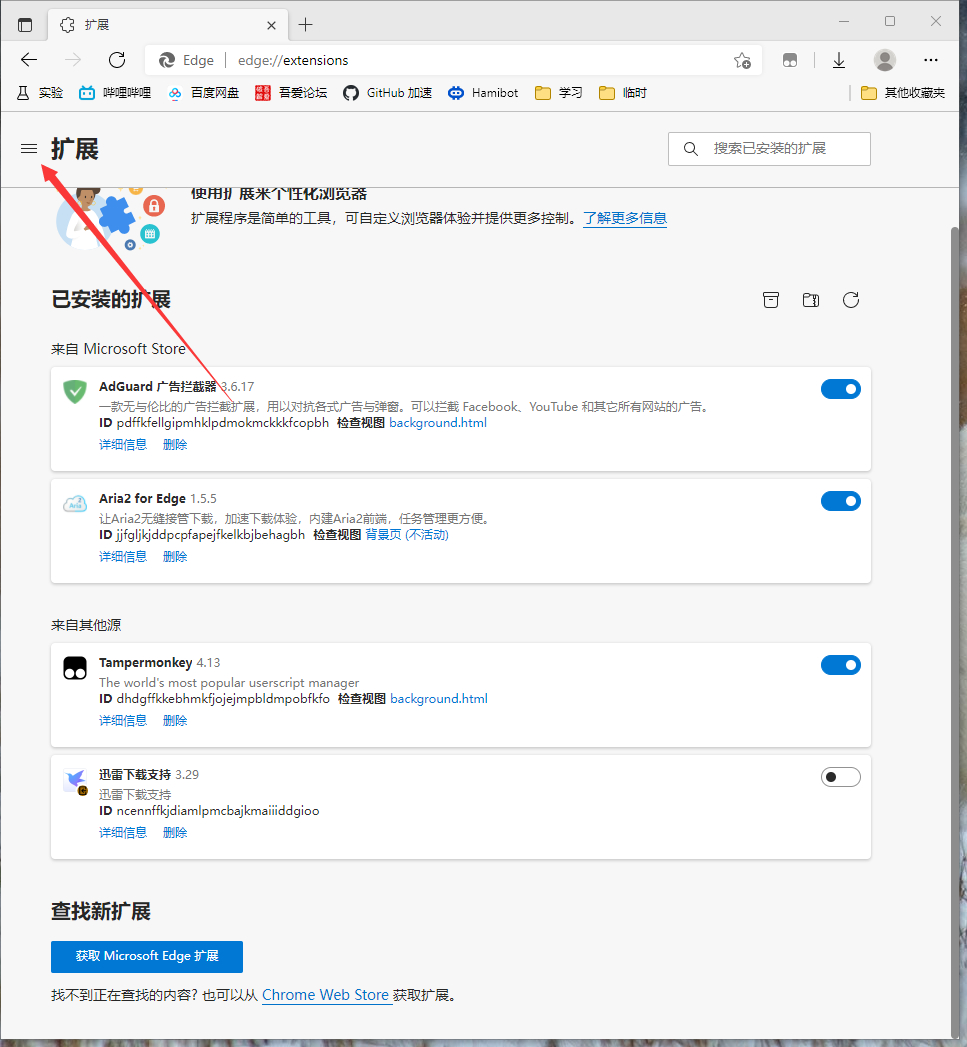Expand the 学习 bookmarks folder
967x1047 pixels.
pyautogui.click(x=559, y=93)
